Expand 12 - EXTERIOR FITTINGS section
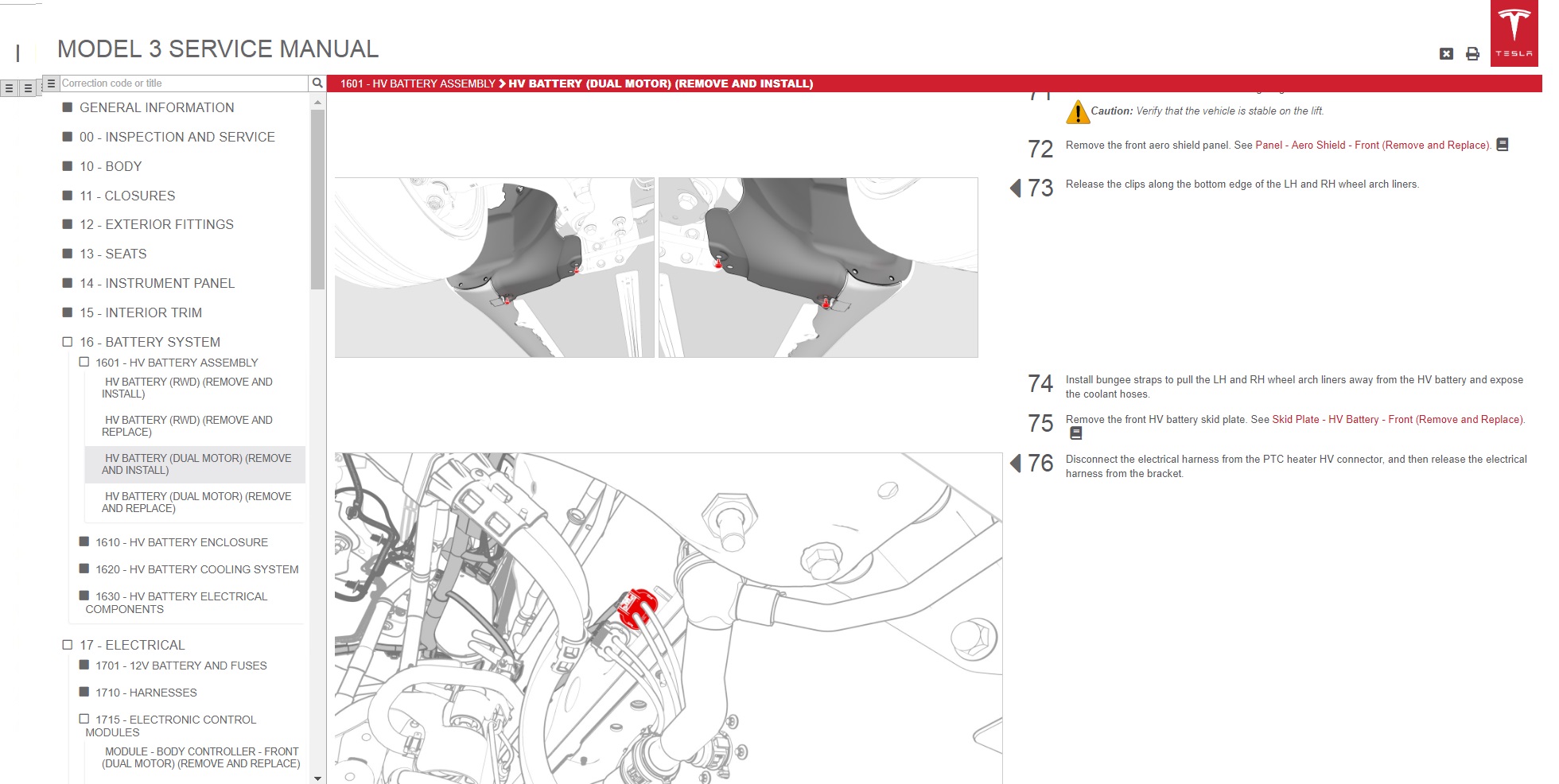The width and height of the screenshot is (1559, 784). pyautogui.click(x=68, y=224)
